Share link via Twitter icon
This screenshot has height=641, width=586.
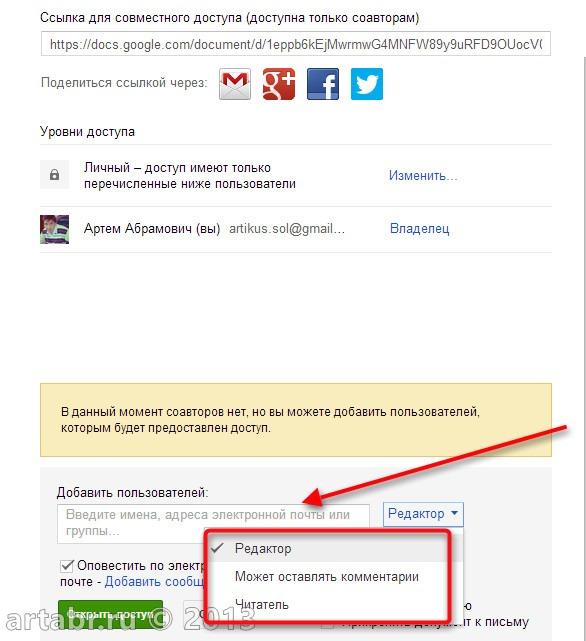tap(367, 84)
